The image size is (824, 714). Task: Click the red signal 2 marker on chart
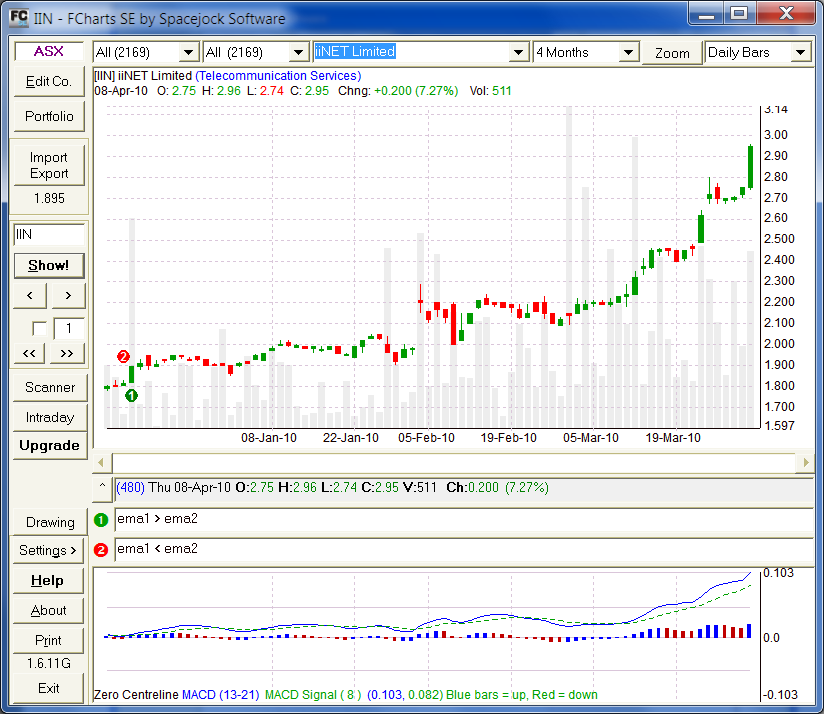click(123, 357)
